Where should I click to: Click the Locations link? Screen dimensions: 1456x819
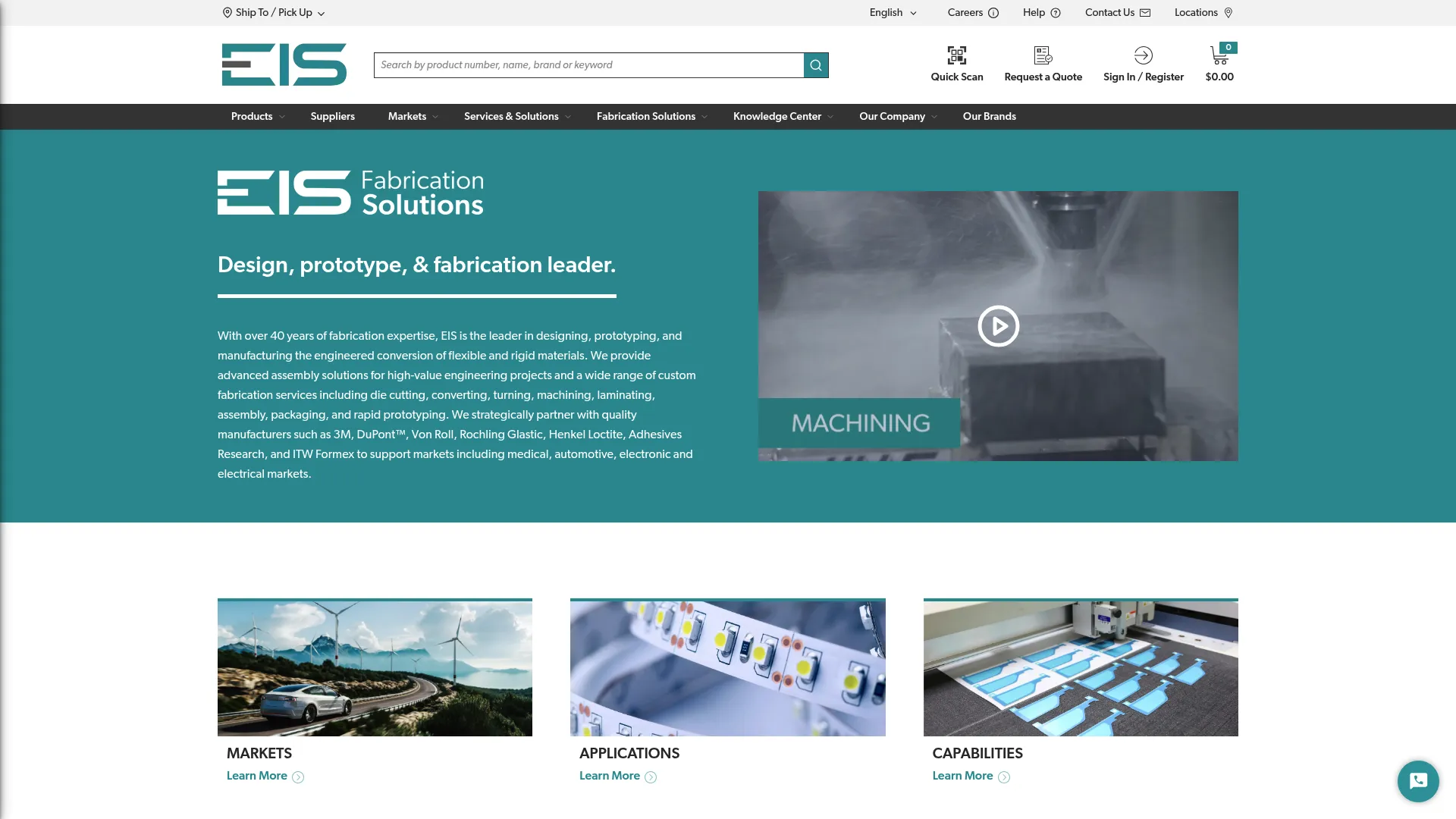point(1196,13)
